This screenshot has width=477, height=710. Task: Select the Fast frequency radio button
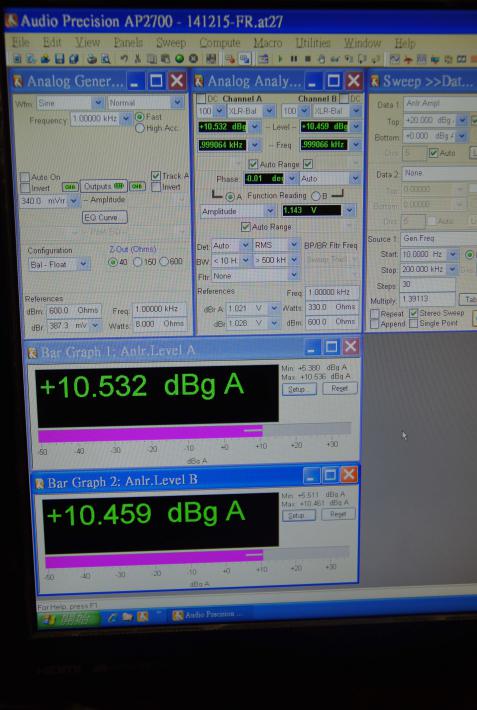point(140,117)
